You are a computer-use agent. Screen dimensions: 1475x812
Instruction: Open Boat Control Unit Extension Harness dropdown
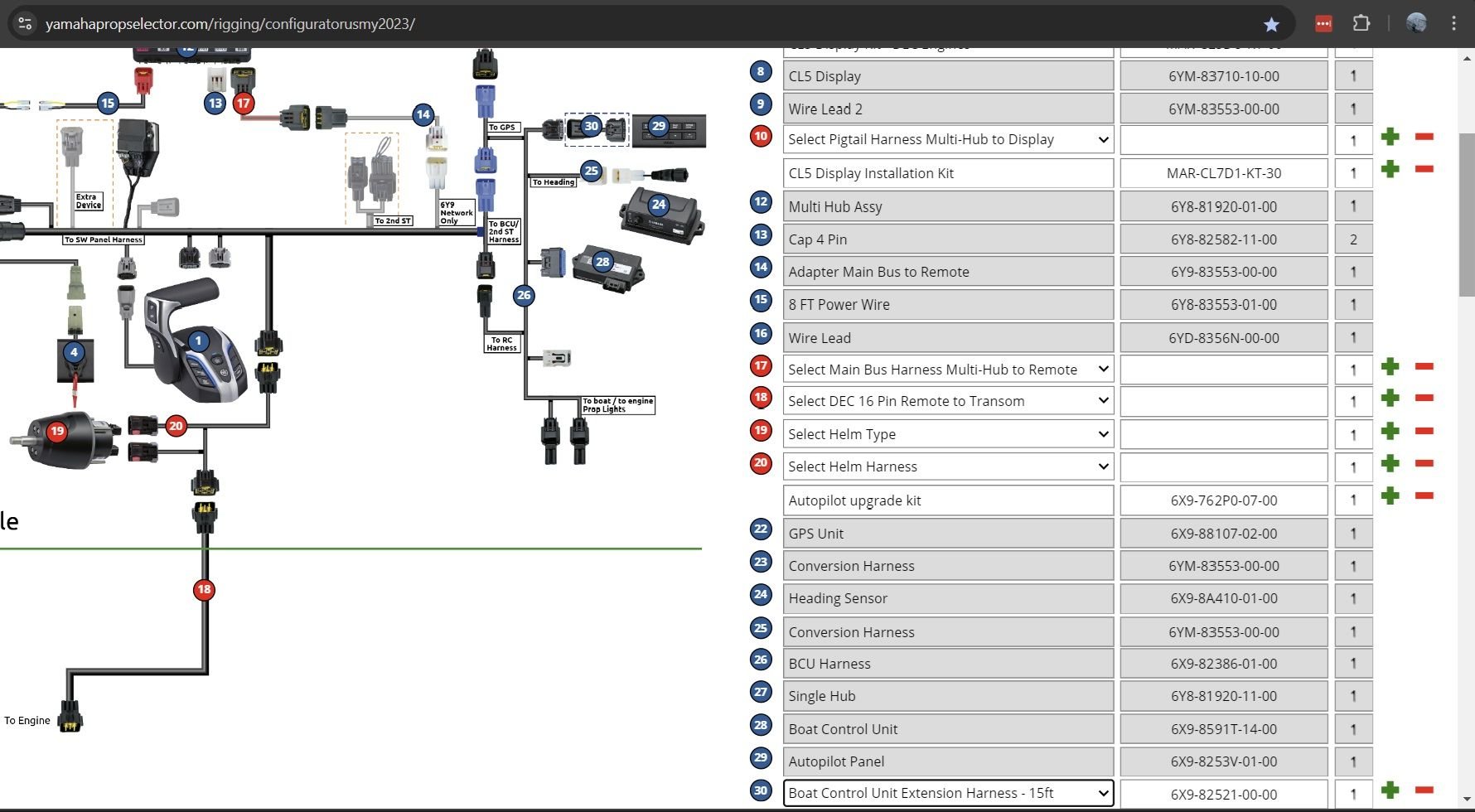[x=948, y=793]
